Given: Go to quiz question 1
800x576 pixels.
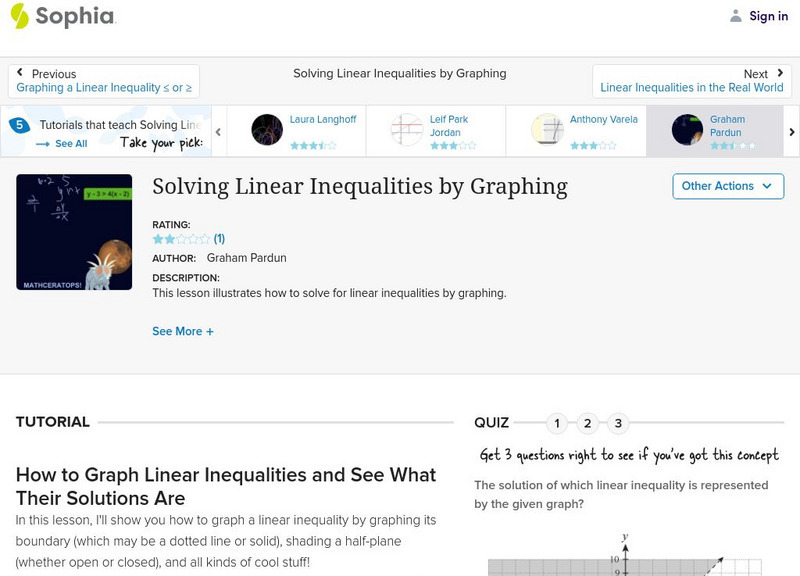Looking at the screenshot, I should [557, 423].
